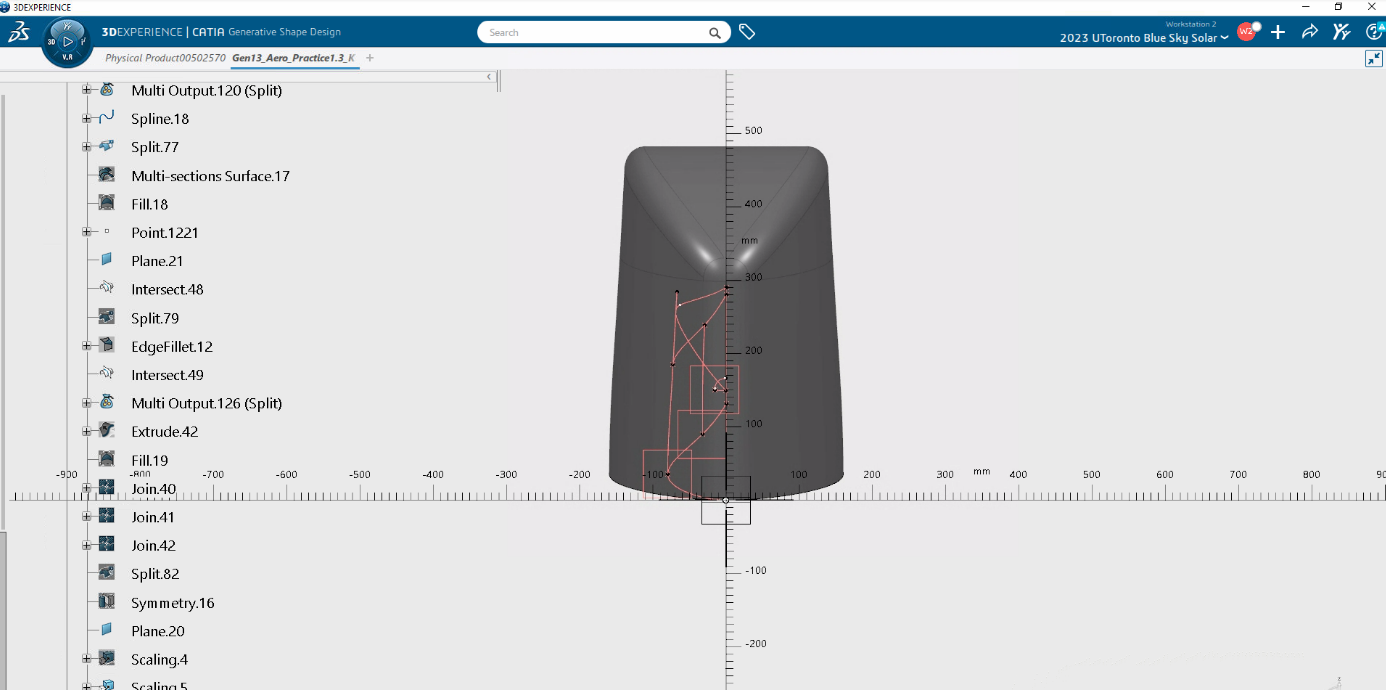
Task: Open the 6WTags tag icon
Action: [747, 32]
